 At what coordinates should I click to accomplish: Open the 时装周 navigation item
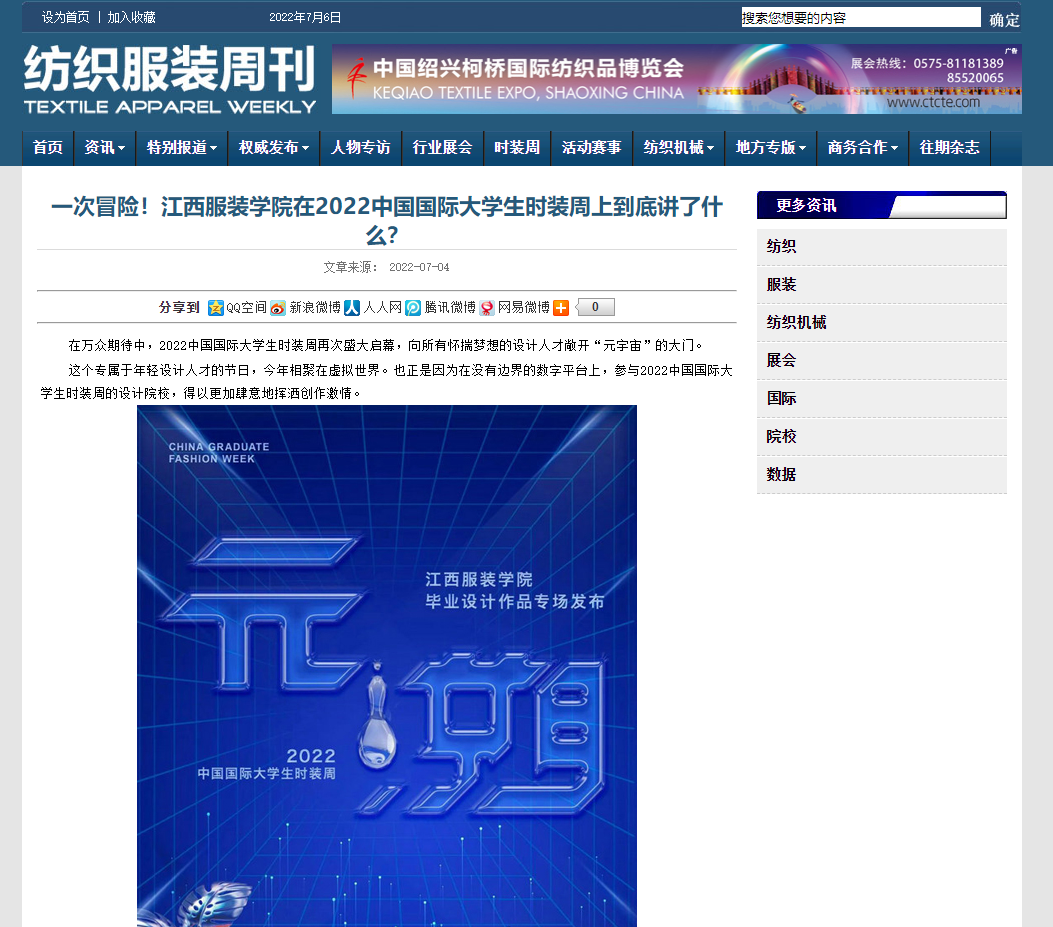[517, 148]
